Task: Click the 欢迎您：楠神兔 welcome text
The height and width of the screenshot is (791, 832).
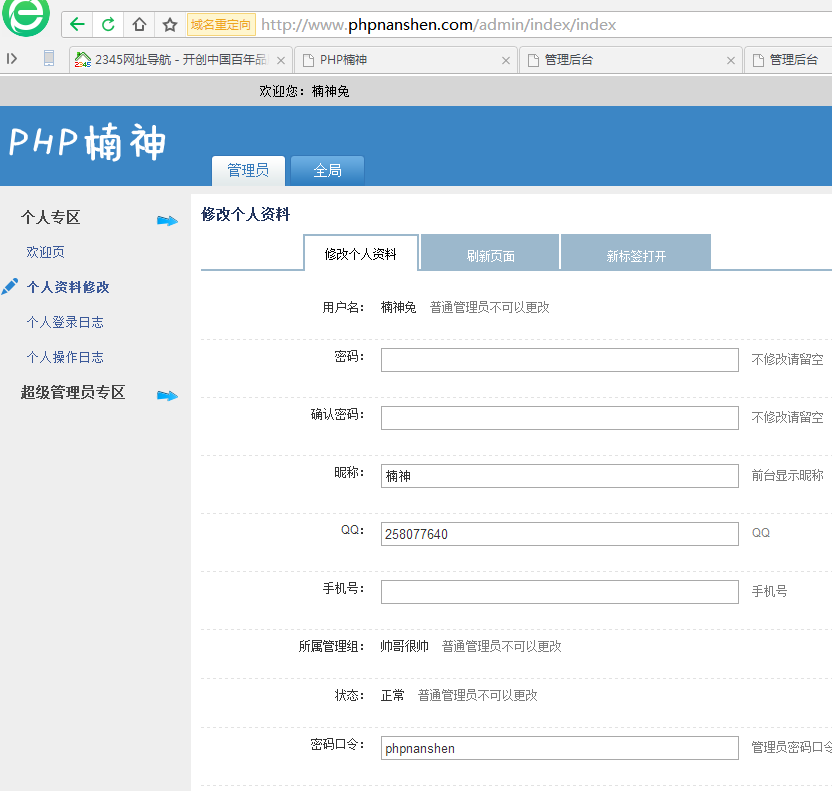Action: (x=305, y=91)
